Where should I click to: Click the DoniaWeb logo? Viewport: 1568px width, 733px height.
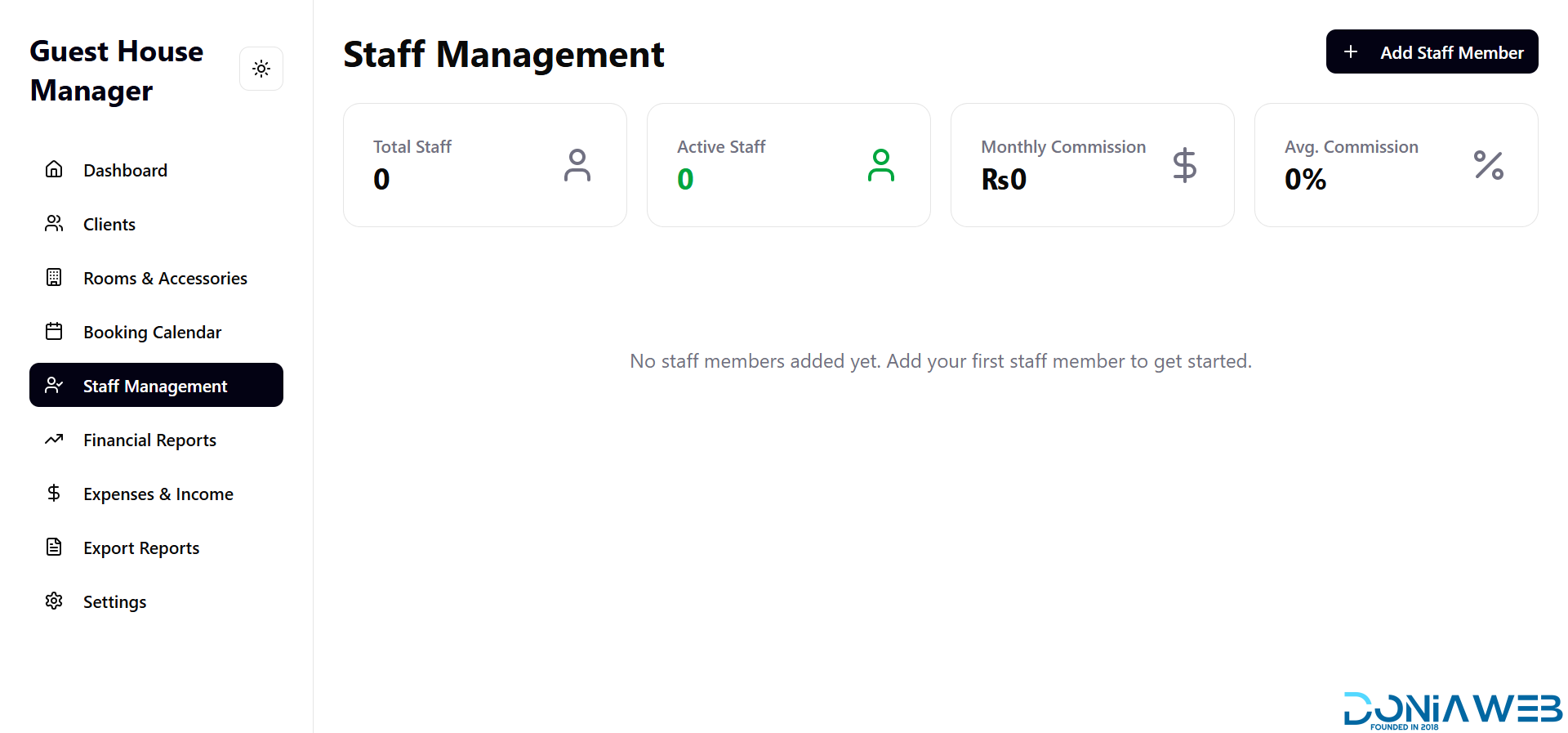1452,709
